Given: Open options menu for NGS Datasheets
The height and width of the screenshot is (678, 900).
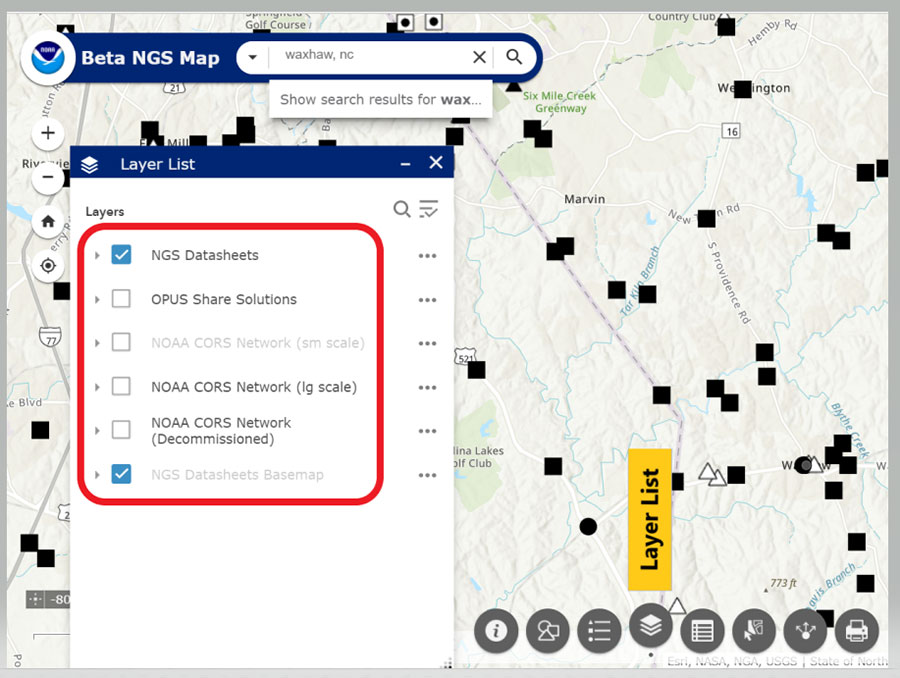Looking at the screenshot, I should pyautogui.click(x=427, y=256).
